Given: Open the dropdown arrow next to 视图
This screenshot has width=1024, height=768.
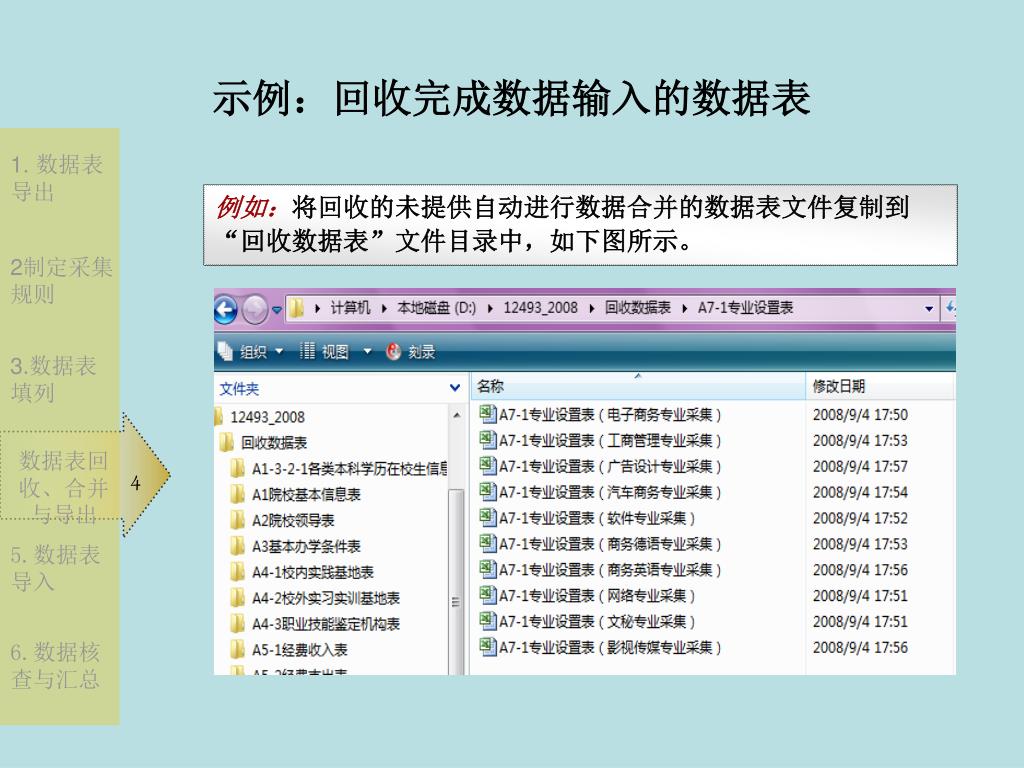Looking at the screenshot, I should [367, 352].
